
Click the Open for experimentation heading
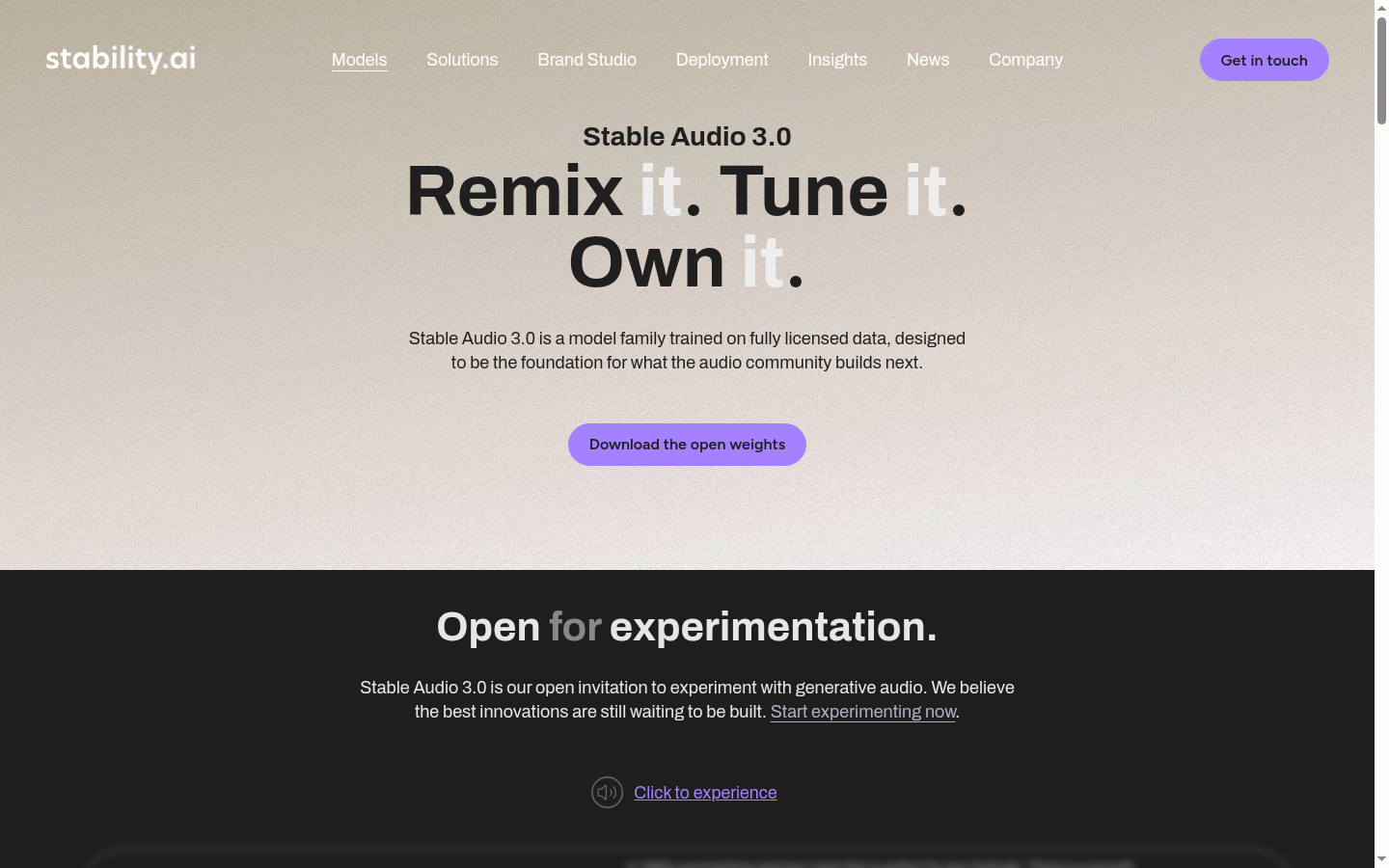687,627
